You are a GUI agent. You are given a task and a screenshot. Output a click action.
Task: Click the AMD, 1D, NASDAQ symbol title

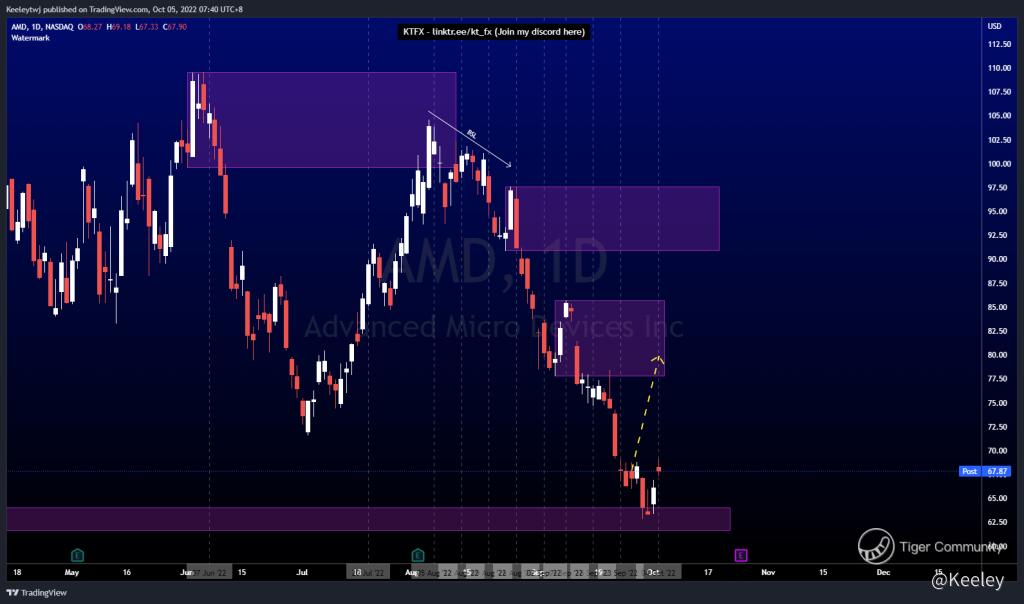[42, 27]
